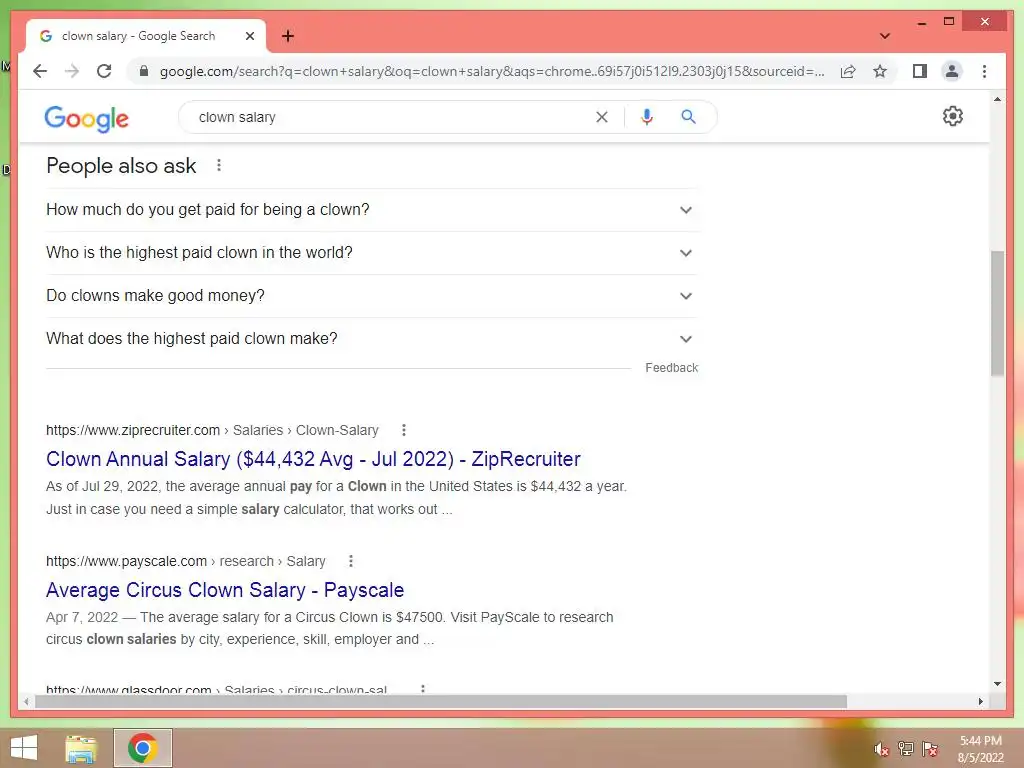Click the vertical scrollbar up arrow
The width and height of the screenshot is (1024, 768).
pos(997,99)
